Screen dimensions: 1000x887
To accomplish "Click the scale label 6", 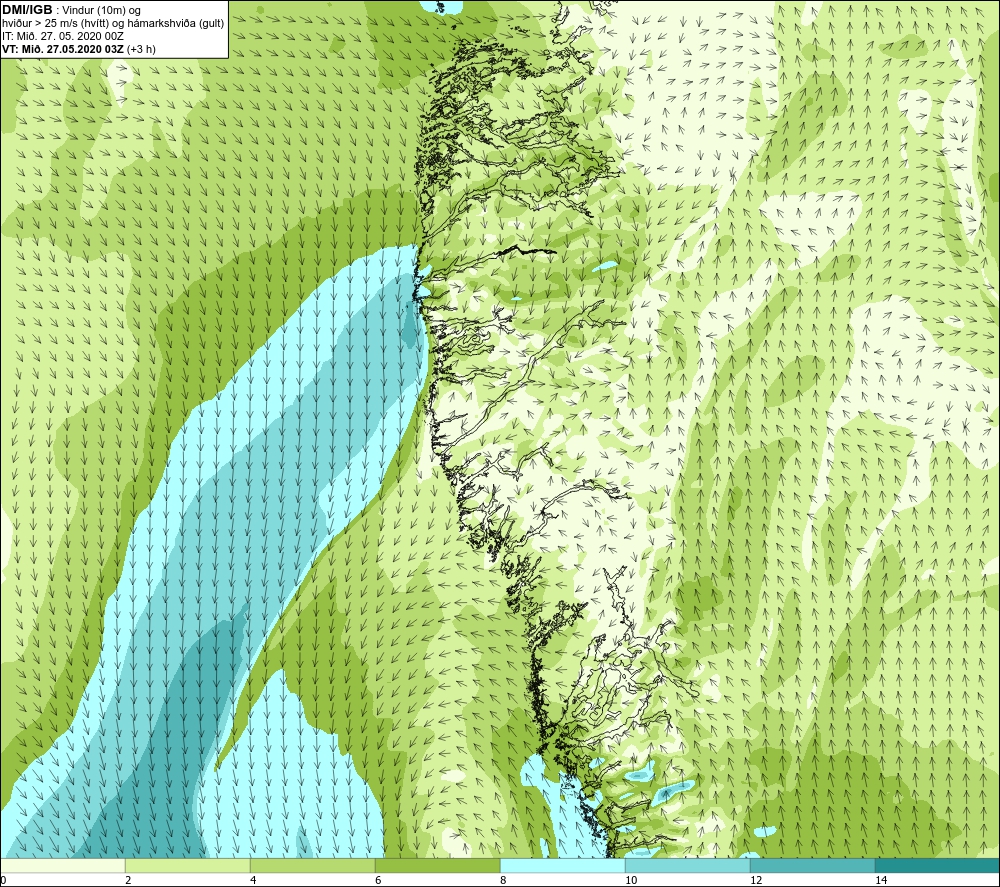I will (x=378, y=880).
